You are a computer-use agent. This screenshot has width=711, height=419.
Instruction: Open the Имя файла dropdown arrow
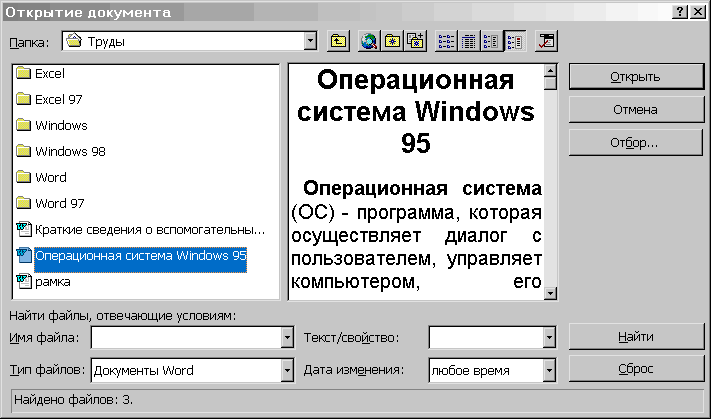287,337
